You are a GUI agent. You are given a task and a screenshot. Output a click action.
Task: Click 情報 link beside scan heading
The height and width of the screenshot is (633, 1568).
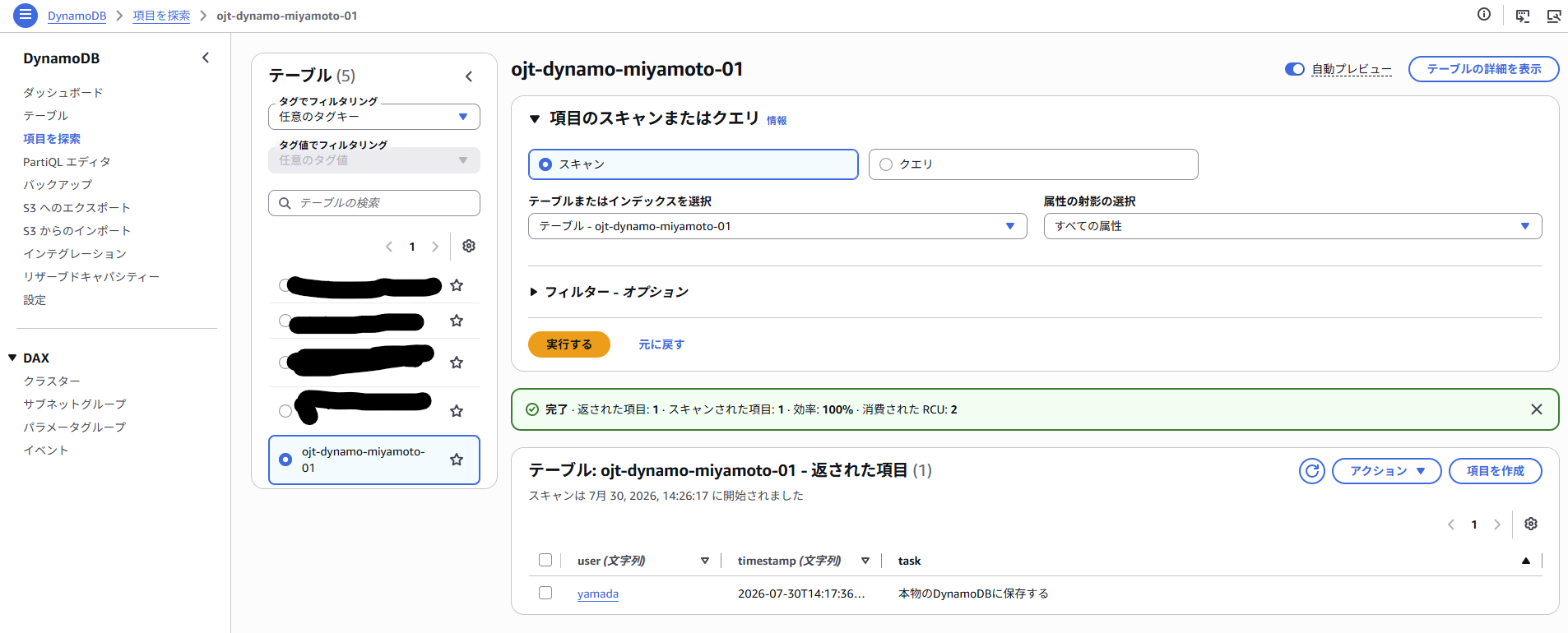[777, 121]
